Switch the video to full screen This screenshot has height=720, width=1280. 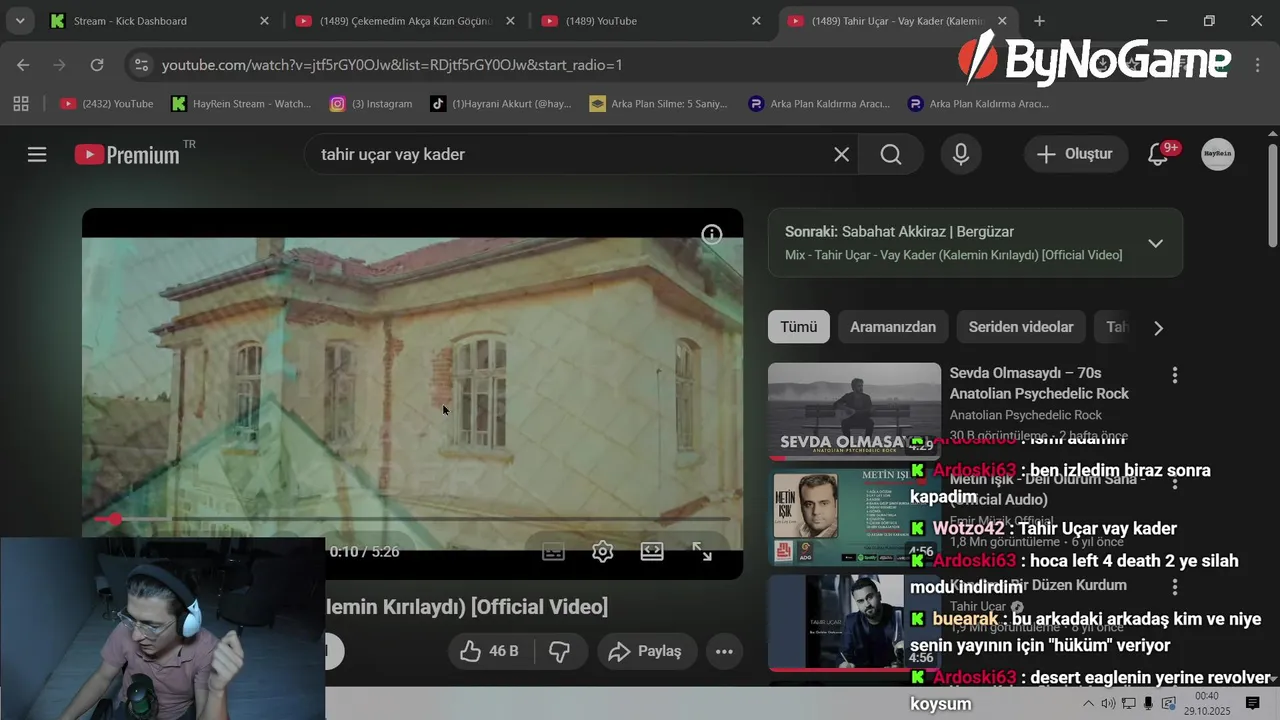(x=703, y=551)
